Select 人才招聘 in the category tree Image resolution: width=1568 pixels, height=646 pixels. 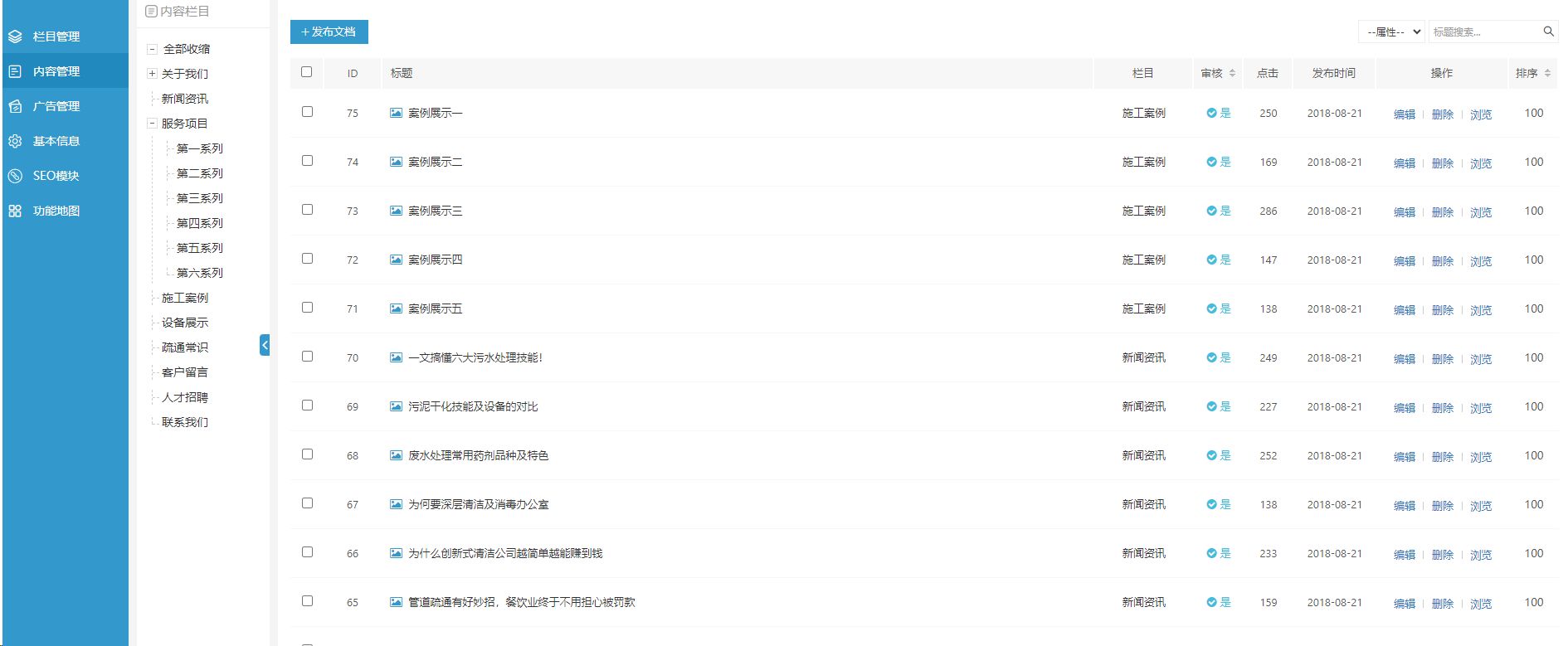(185, 397)
